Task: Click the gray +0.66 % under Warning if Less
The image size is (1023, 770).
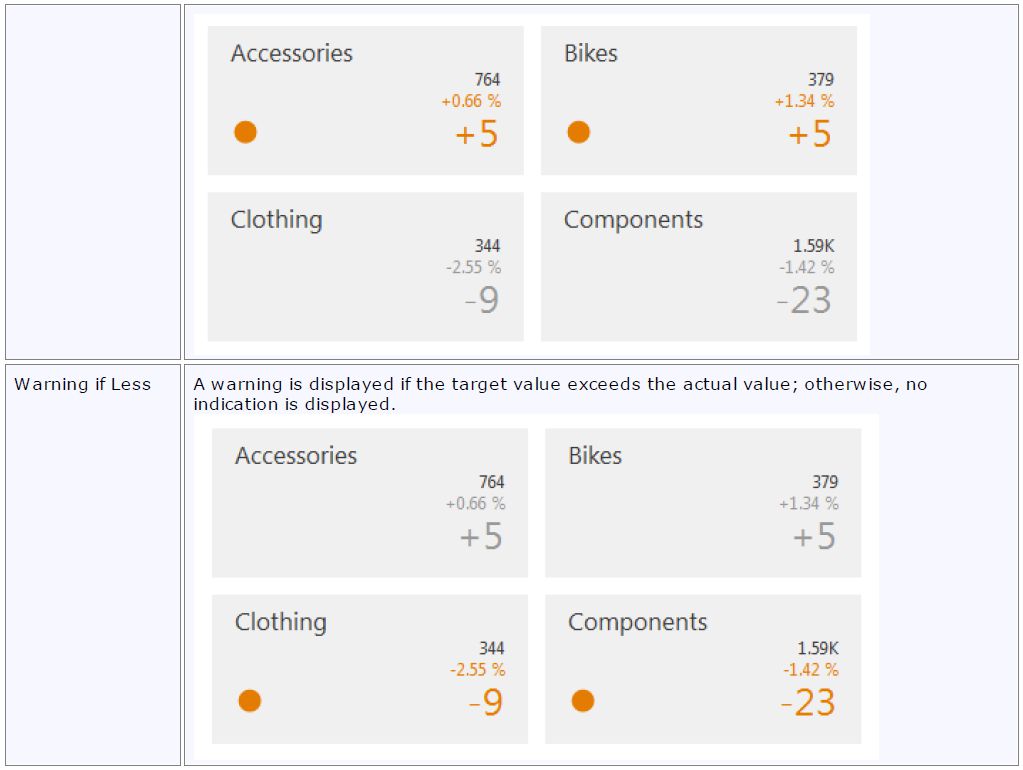Action: pyautogui.click(x=475, y=504)
